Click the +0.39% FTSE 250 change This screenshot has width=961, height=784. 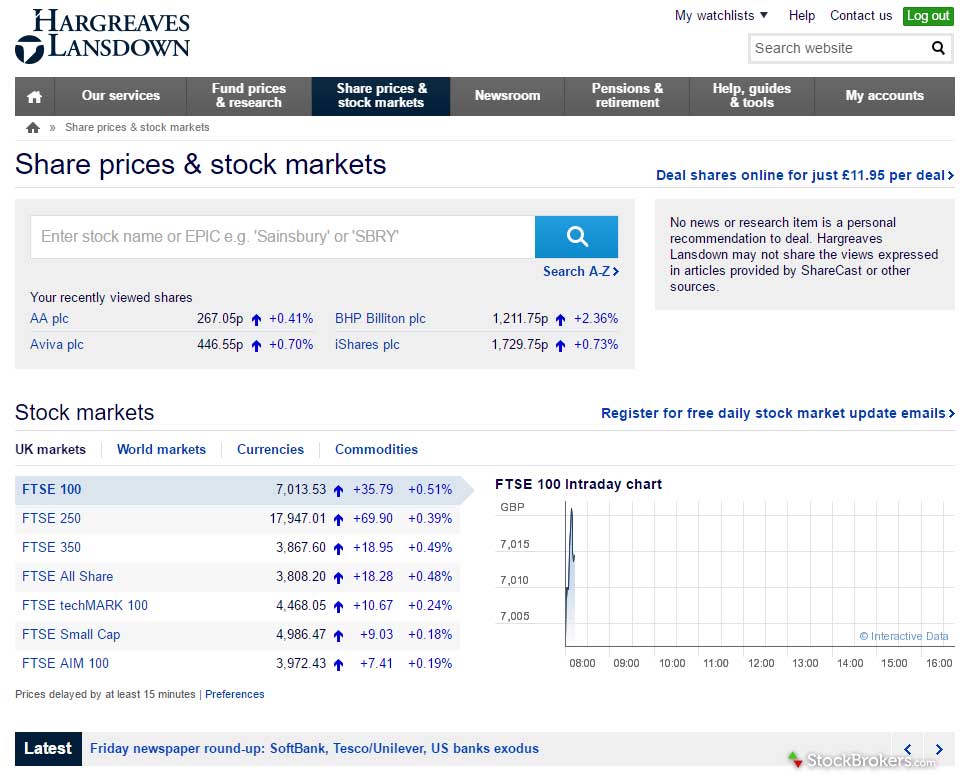(430, 519)
